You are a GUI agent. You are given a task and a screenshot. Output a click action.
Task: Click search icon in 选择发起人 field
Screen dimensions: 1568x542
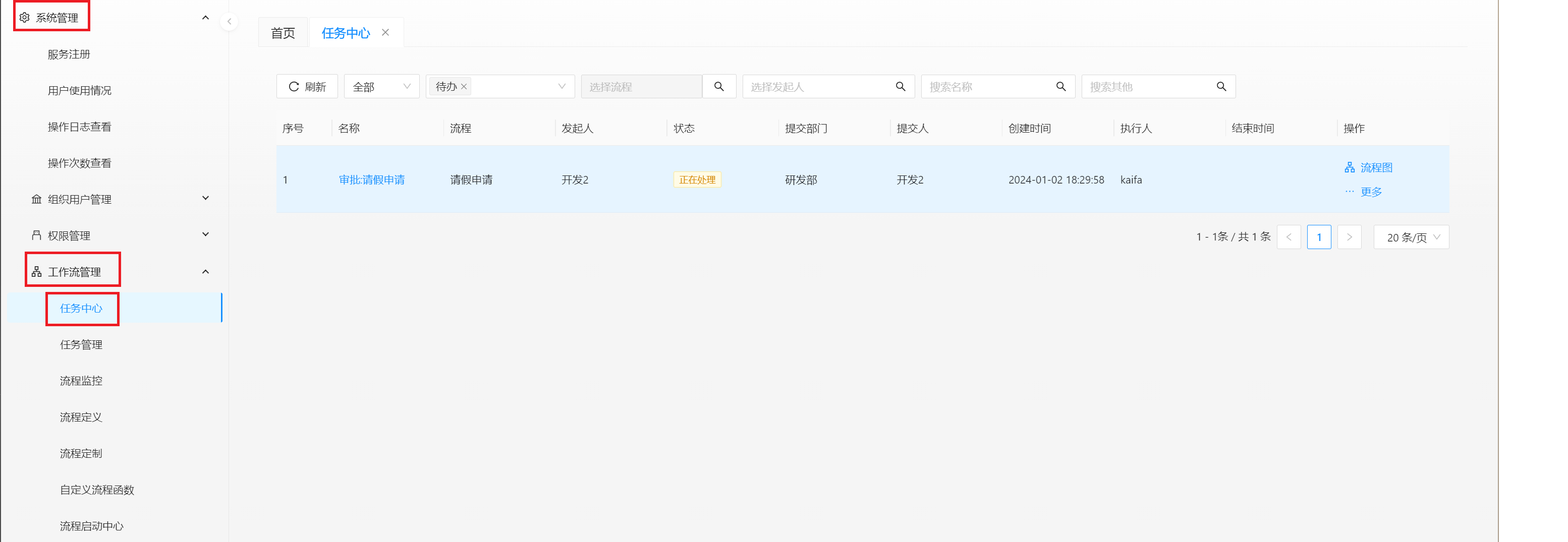coord(901,86)
